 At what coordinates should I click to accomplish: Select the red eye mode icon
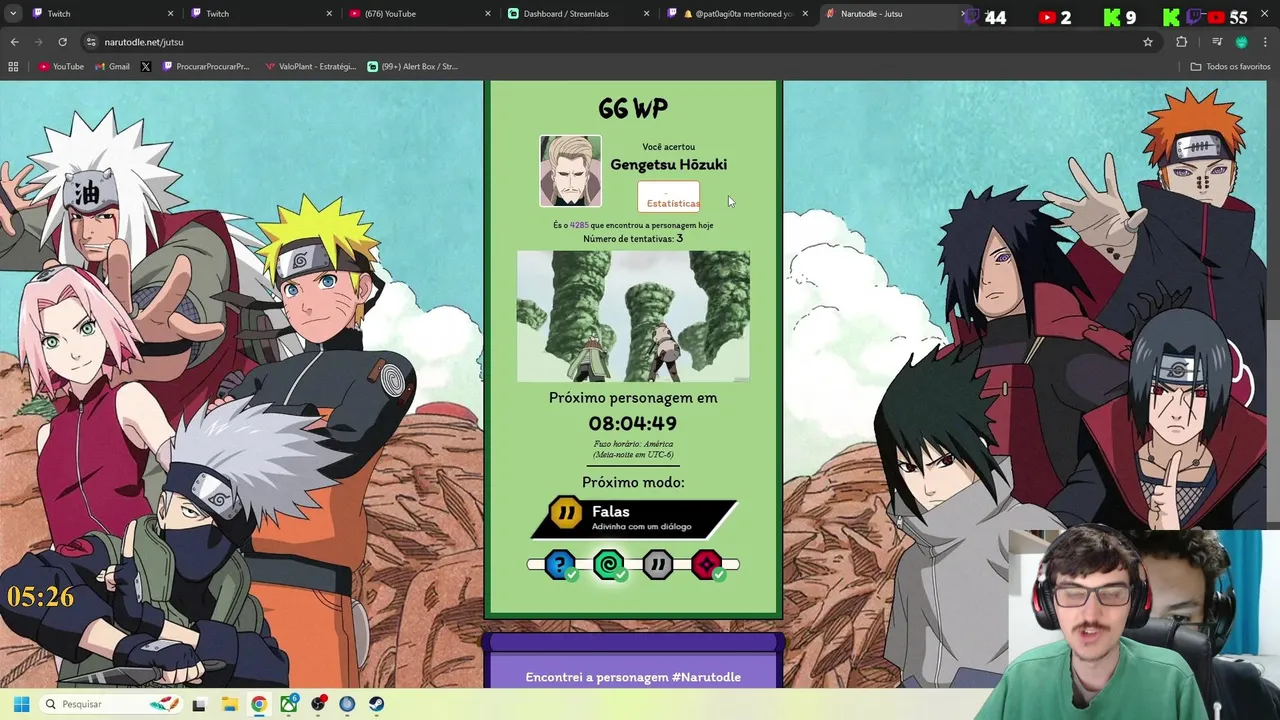point(706,565)
